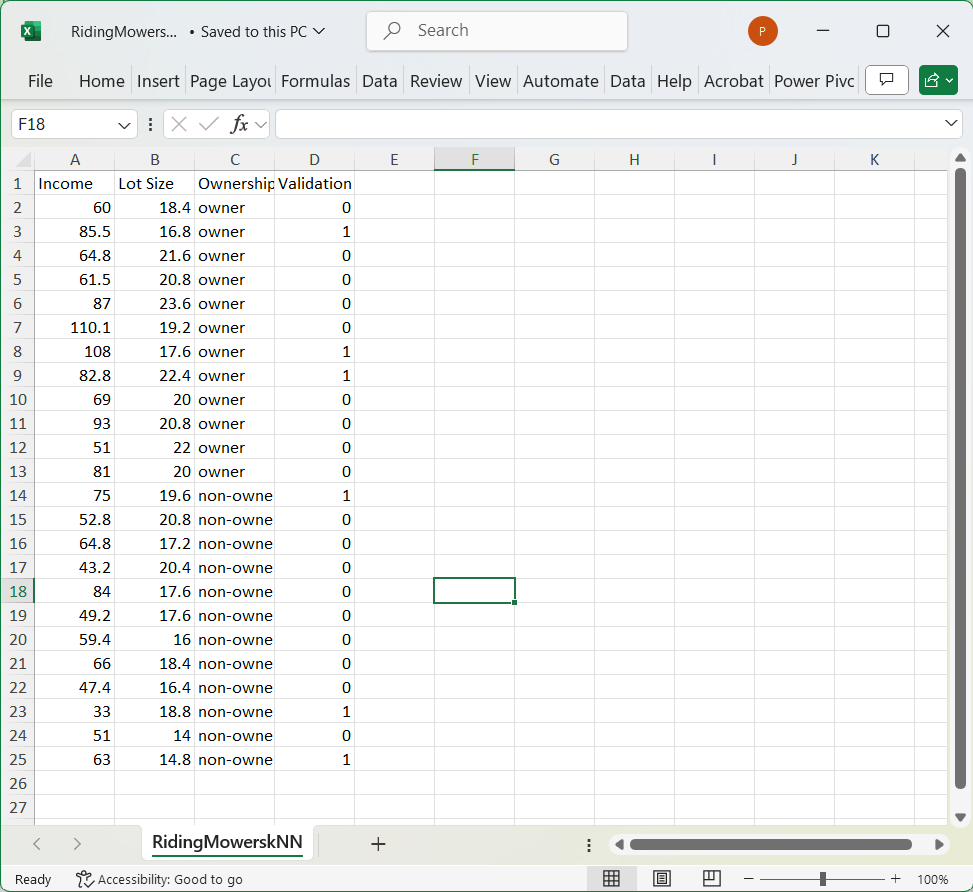Click the right horizontal scrollbar arrow

tap(939, 844)
